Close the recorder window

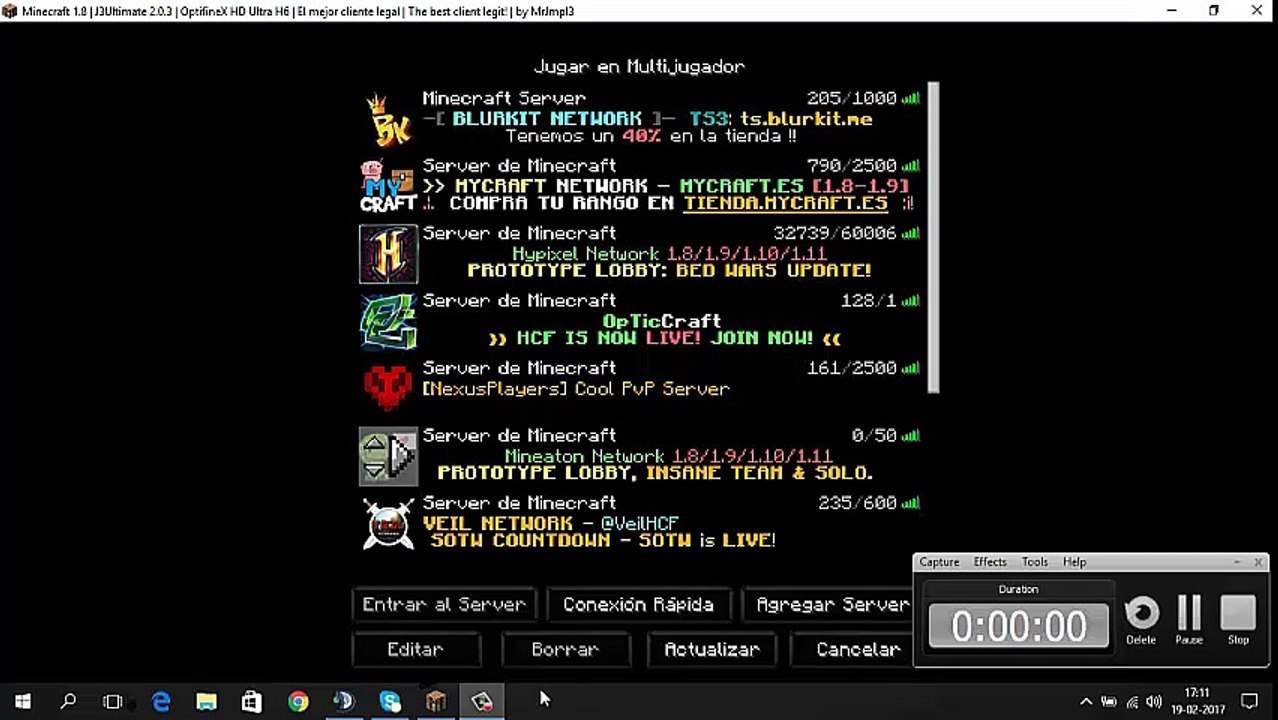click(1258, 562)
